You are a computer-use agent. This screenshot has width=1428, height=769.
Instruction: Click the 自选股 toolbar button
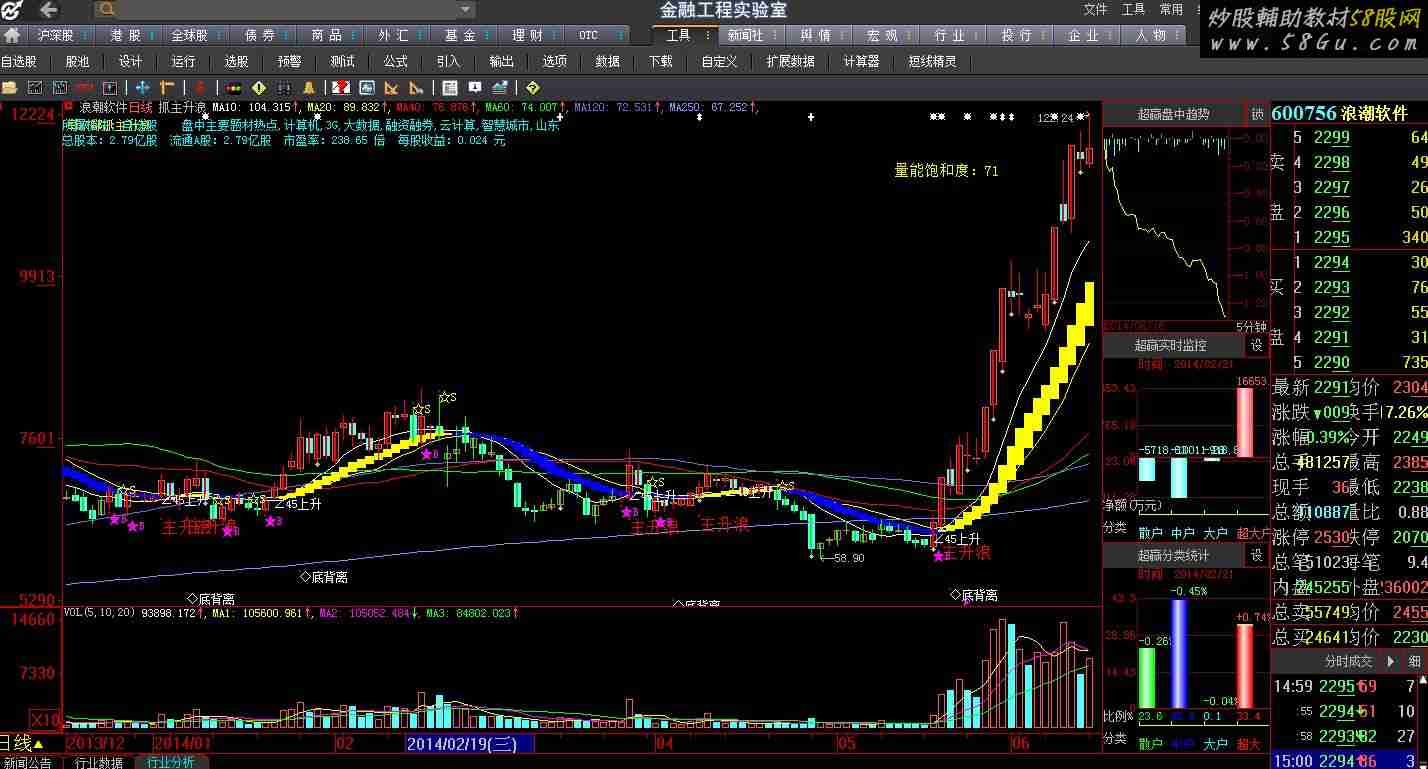tap(19, 61)
